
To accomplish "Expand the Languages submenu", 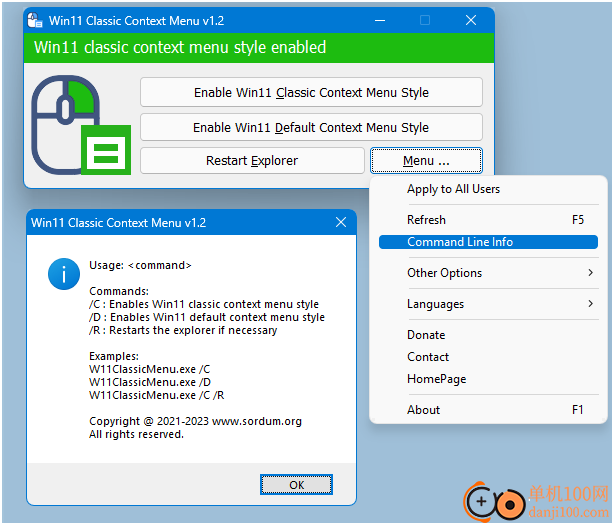I will tap(488, 304).
